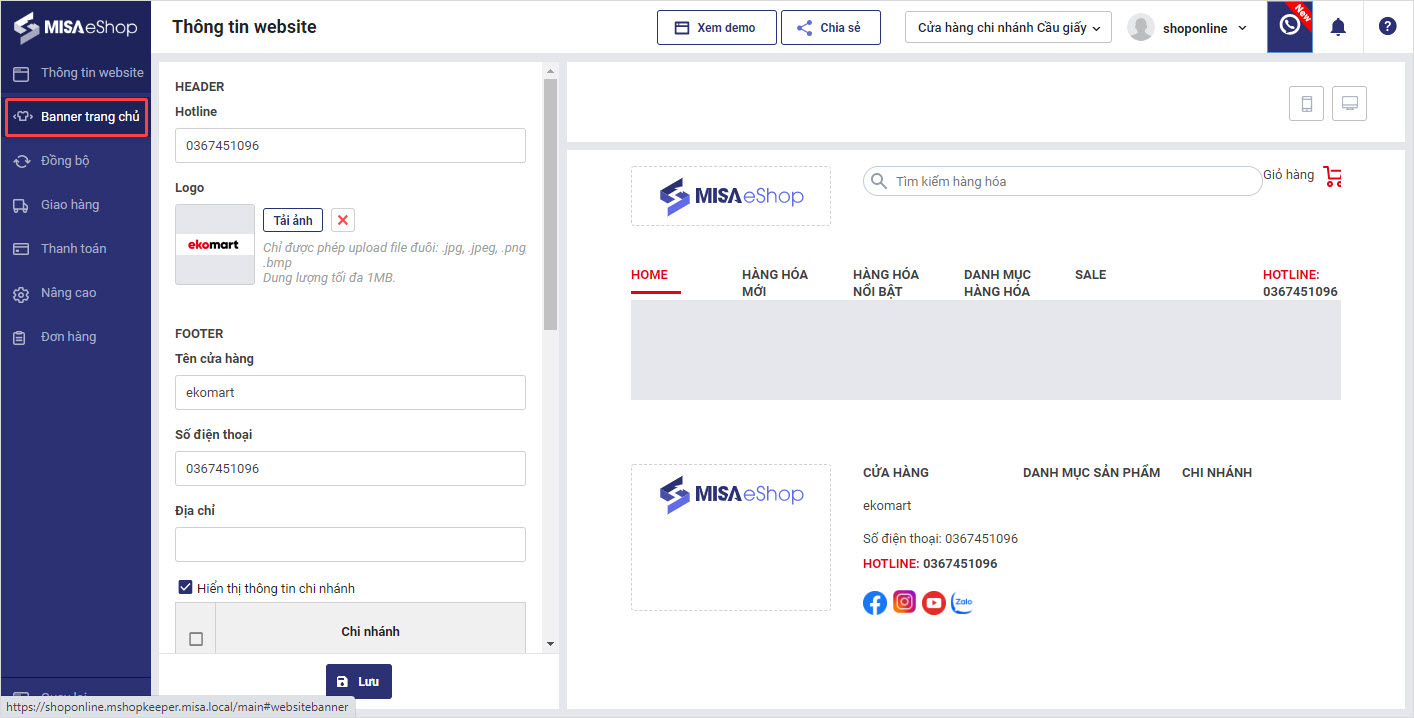Screen dimensions: 1414x718
Task: Click the form panel scroll up arrow
Action: 550,70
